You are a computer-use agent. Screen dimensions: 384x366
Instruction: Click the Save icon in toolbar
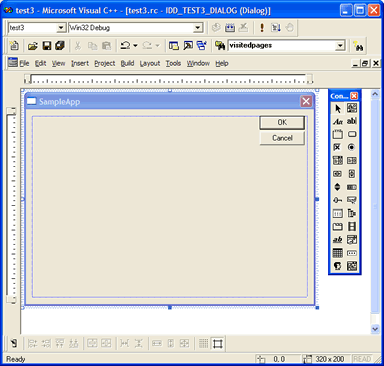47,46
